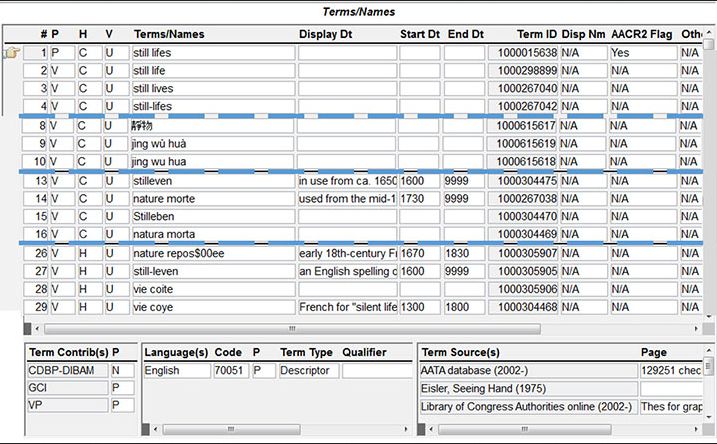
Task: Select the 'still life' term field
Action: [214, 71]
